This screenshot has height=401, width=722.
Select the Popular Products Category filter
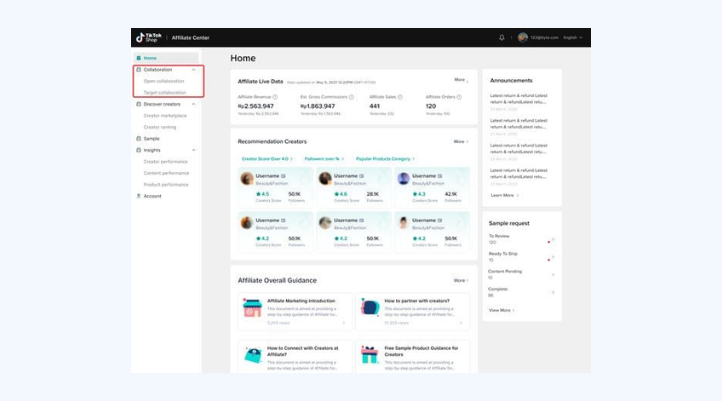click(x=385, y=158)
